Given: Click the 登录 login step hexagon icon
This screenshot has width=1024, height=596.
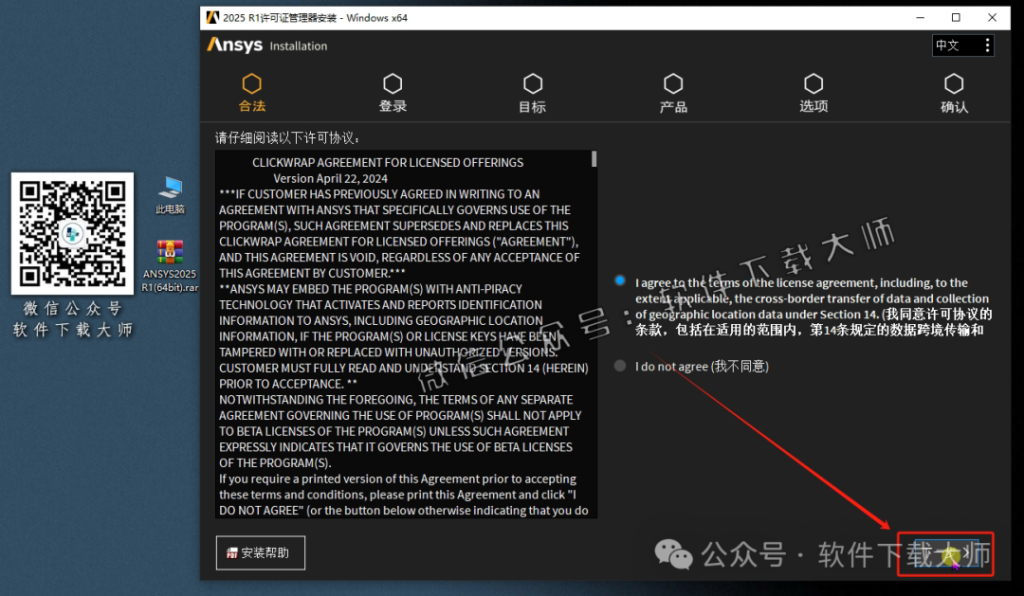Looking at the screenshot, I should click(392, 84).
